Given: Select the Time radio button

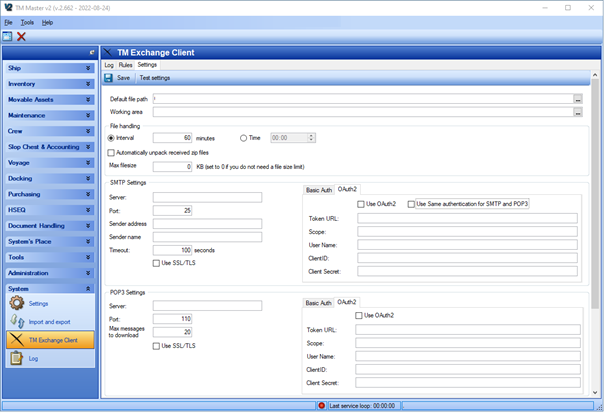Looking at the screenshot, I should [243, 138].
